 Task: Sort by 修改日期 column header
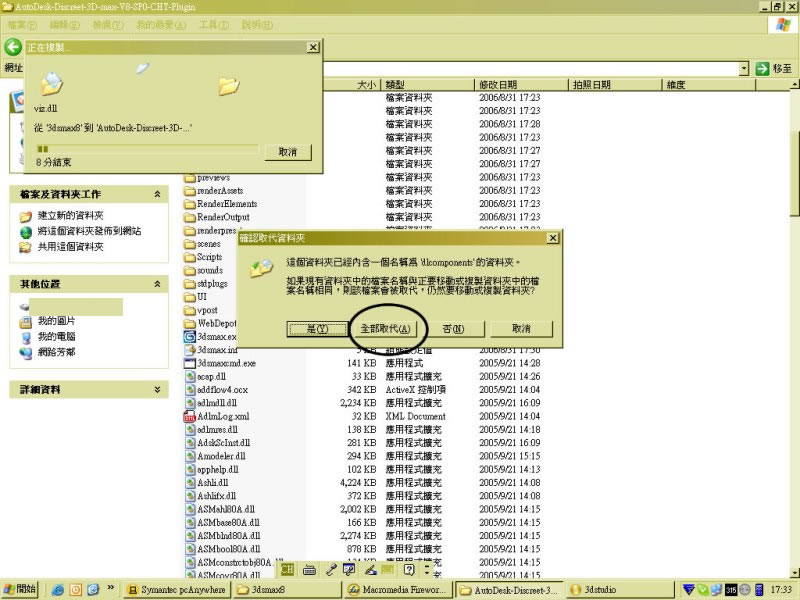click(520, 85)
